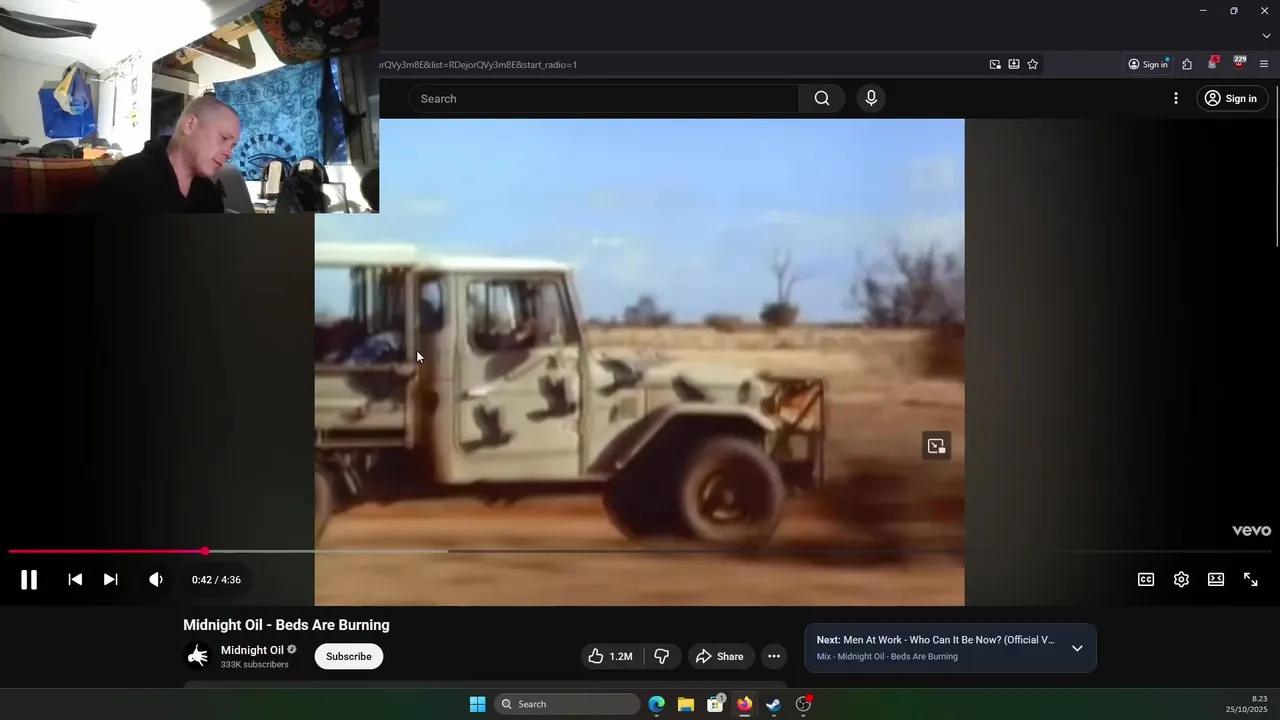Click the Windows taskbar Search box
This screenshot has height=720, width=1280.
(x=567, y=704)
